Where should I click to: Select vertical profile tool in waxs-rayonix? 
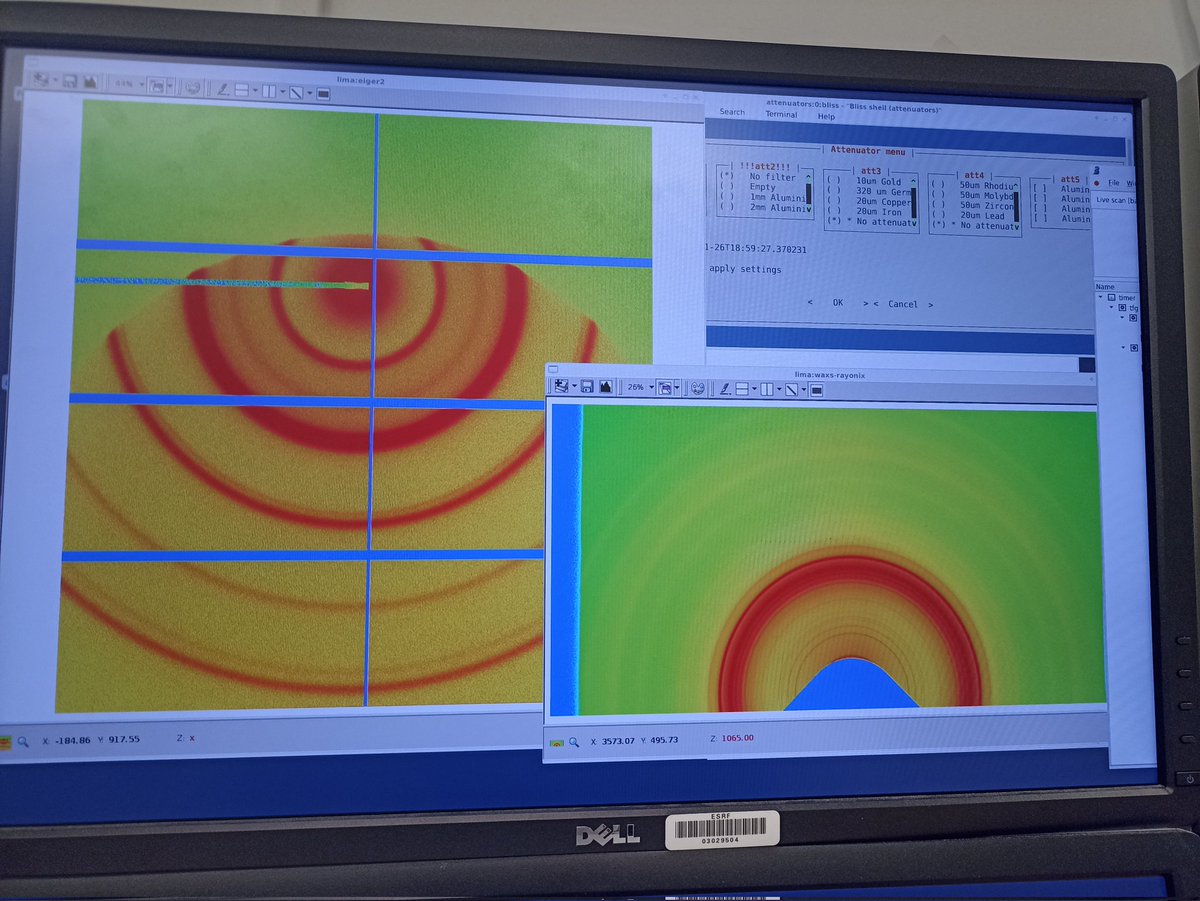(766, 389)
